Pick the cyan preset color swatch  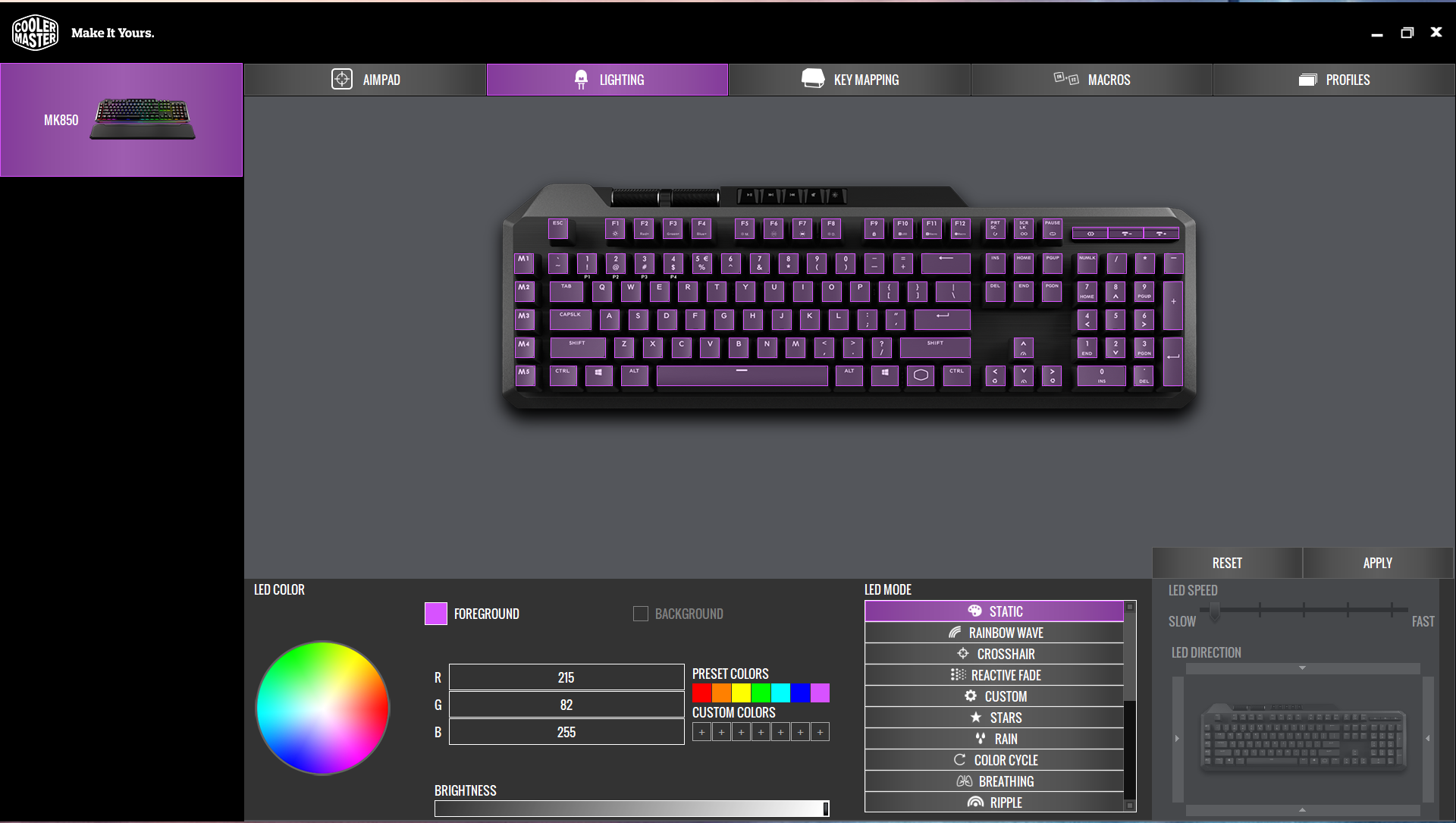coord(780,693)
